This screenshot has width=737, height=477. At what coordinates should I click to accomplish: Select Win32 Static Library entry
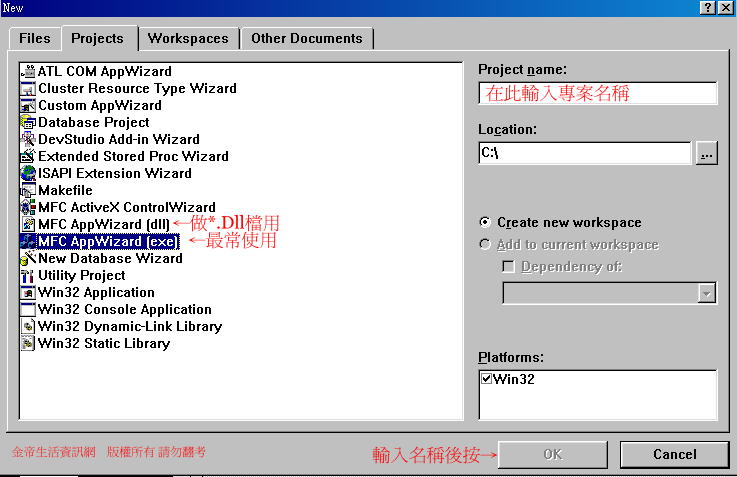pos(104,343)
